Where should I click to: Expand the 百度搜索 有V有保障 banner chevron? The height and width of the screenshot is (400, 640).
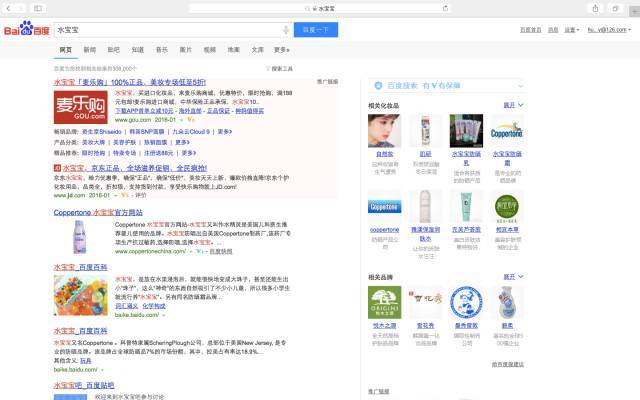pyautogui.click(x=520, y=86)
